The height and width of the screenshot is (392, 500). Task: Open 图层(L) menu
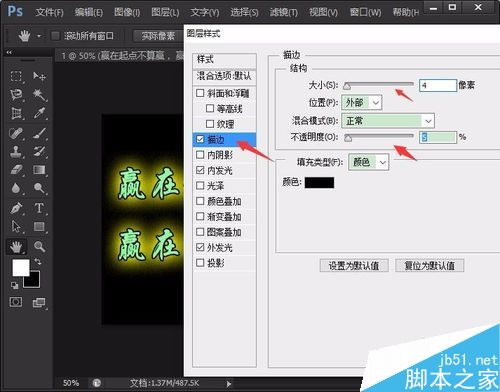click(x=165, y=12)
